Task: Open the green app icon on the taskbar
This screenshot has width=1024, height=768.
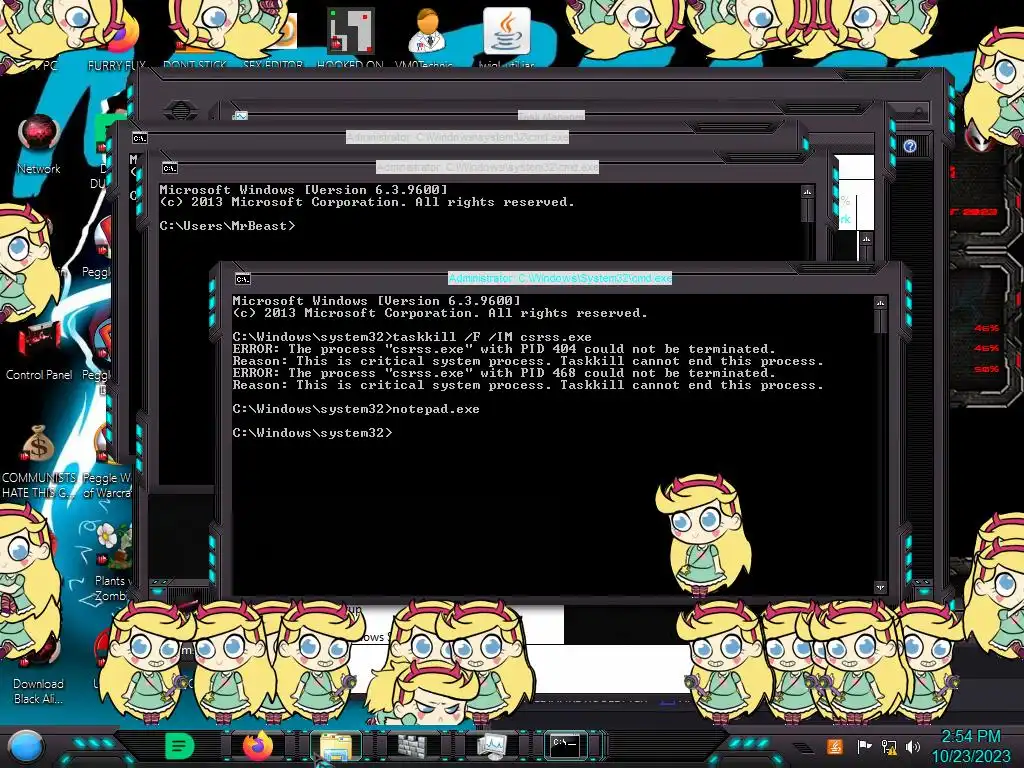Action: pos(180,746)
